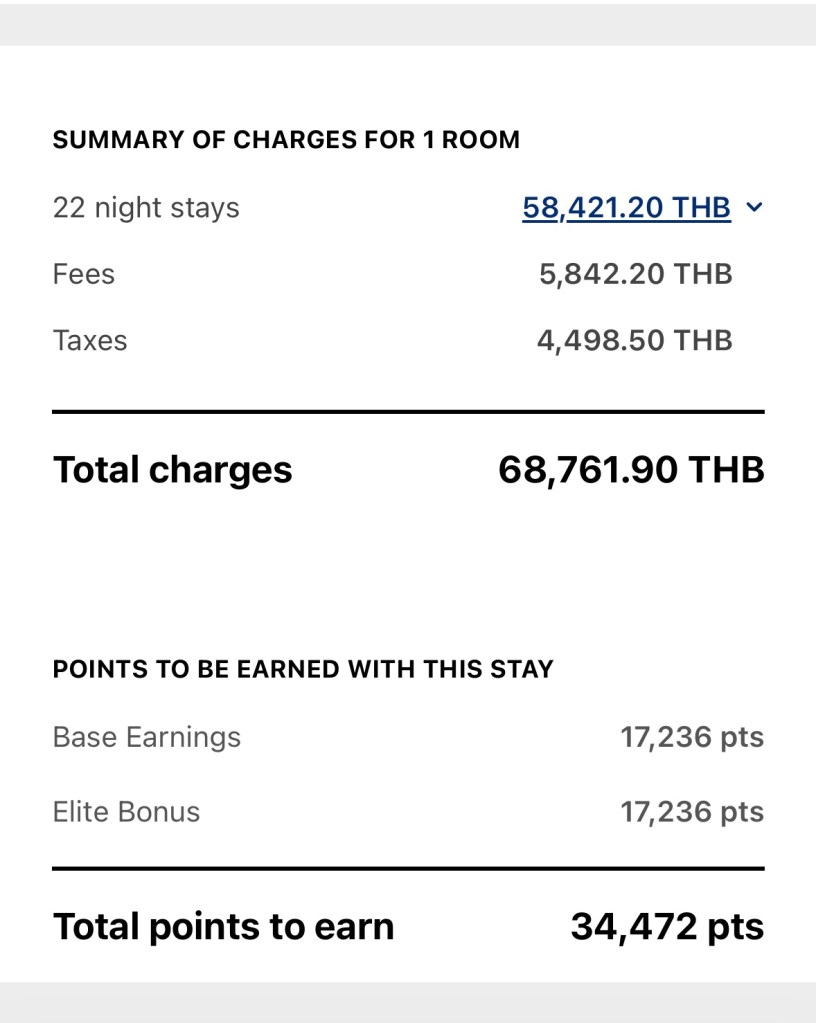Select the Summary of Charges for 1 Room heading
Screen dimensions: 816x1023
click(286, 140)
